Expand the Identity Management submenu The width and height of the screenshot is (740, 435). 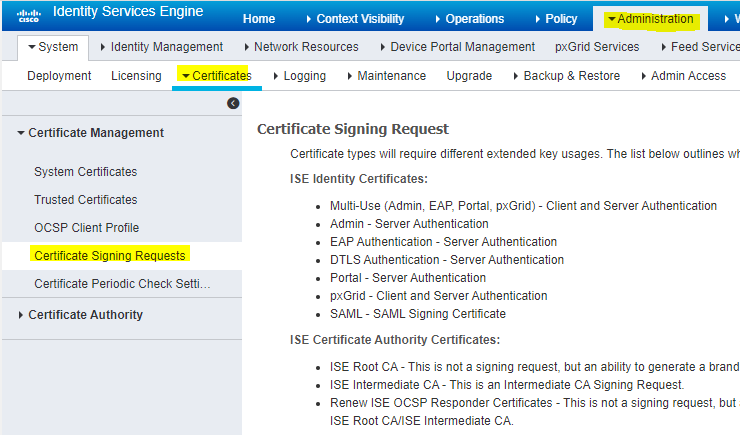coord(162,47)
